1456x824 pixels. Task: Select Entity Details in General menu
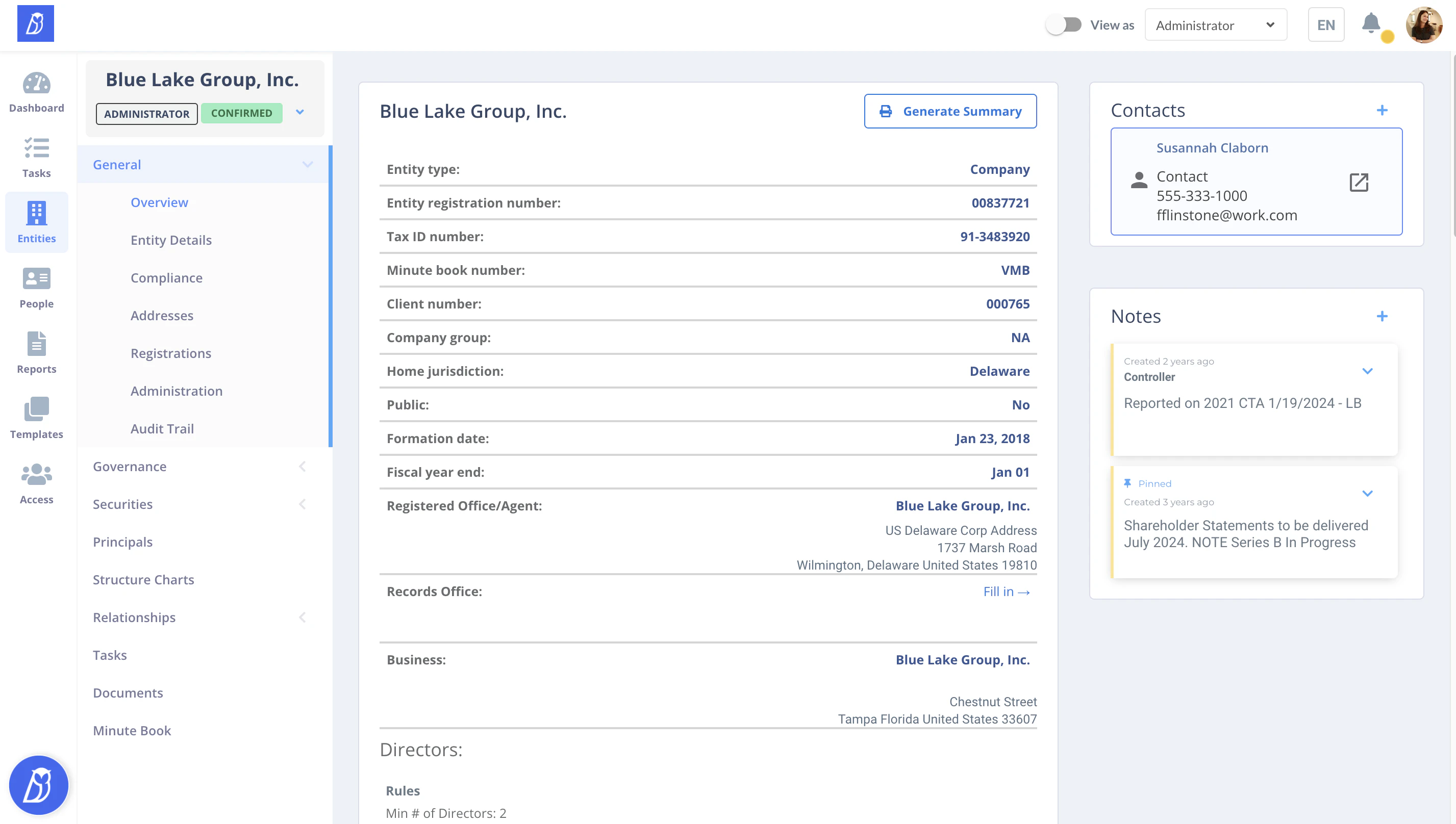pyautogui.click(x=171, y=240)
